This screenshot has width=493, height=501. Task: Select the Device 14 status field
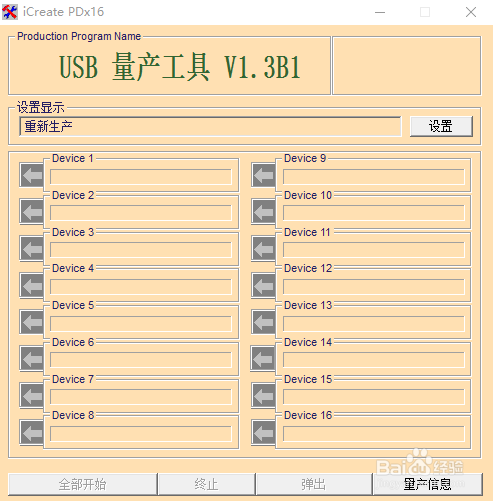(374, 360)
